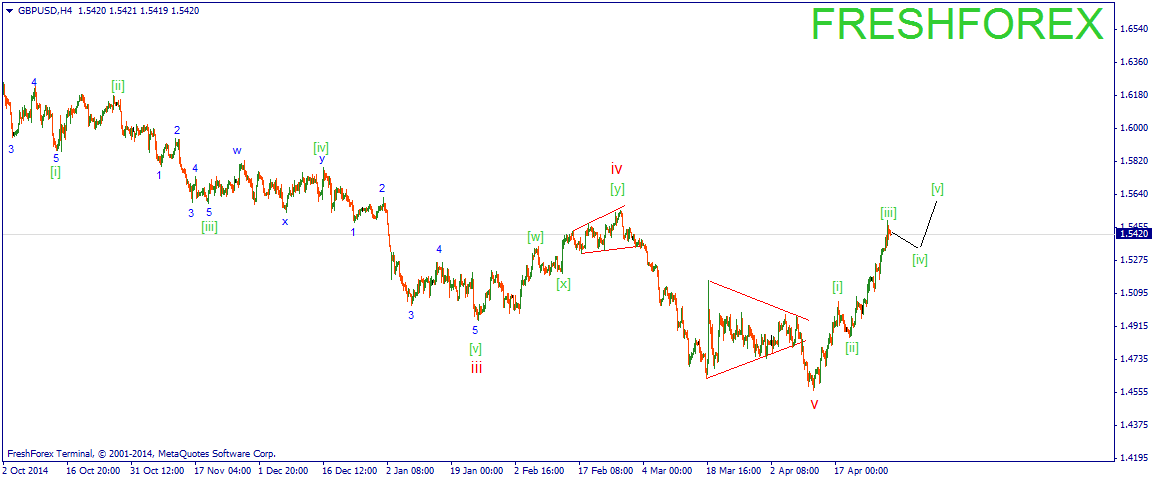The height and width of the screenshot is (479, 1154).
Task: Click the 1.6540 price scale label
Action: tap(1132, 29)
